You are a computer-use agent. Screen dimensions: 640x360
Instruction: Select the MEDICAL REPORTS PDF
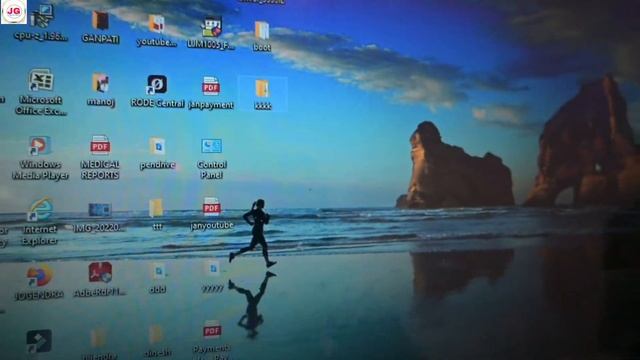(x=100, y=158)
